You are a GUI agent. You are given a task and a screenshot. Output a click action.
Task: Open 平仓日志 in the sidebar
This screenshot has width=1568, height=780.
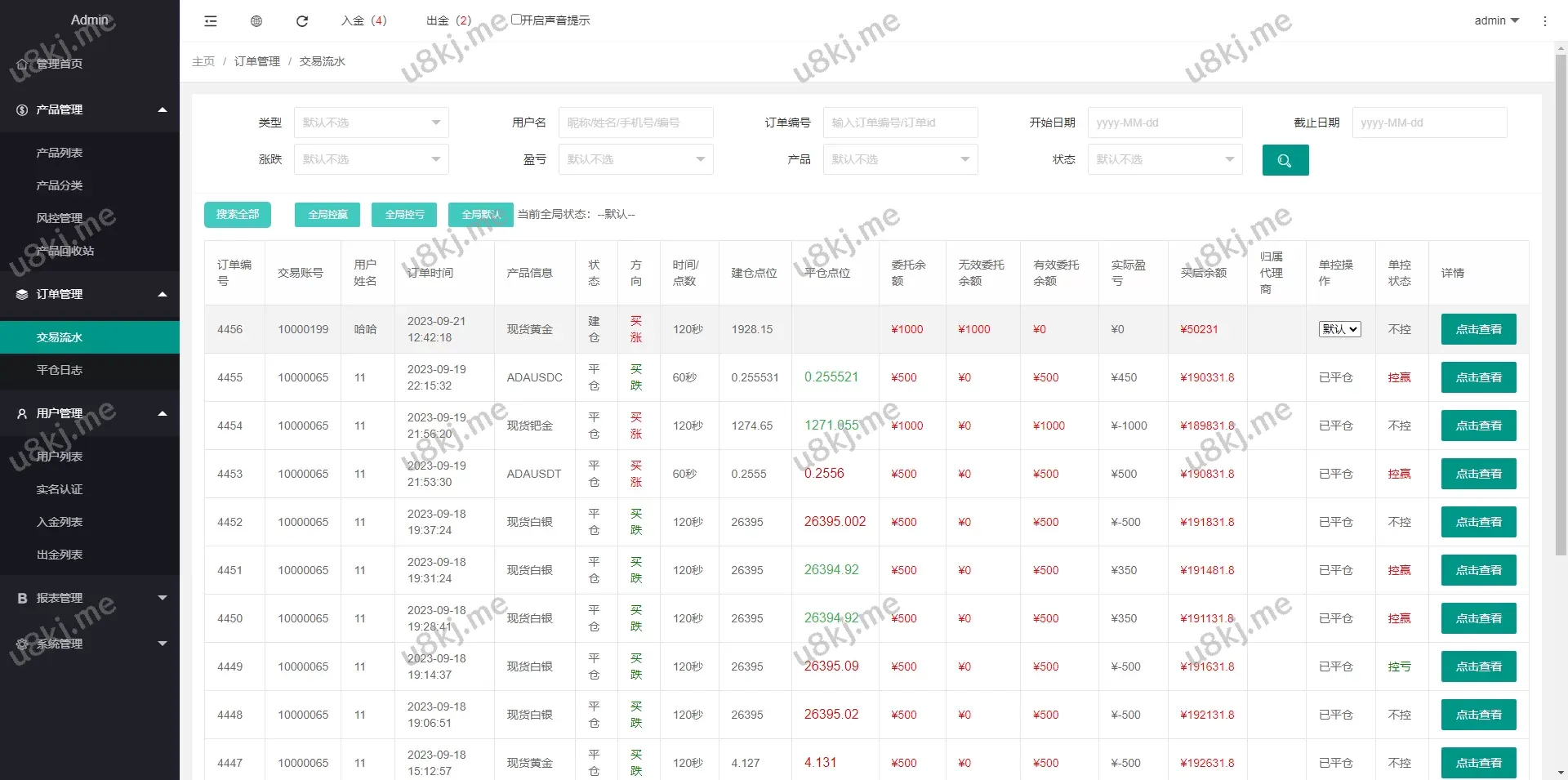[x=60, y=370]
